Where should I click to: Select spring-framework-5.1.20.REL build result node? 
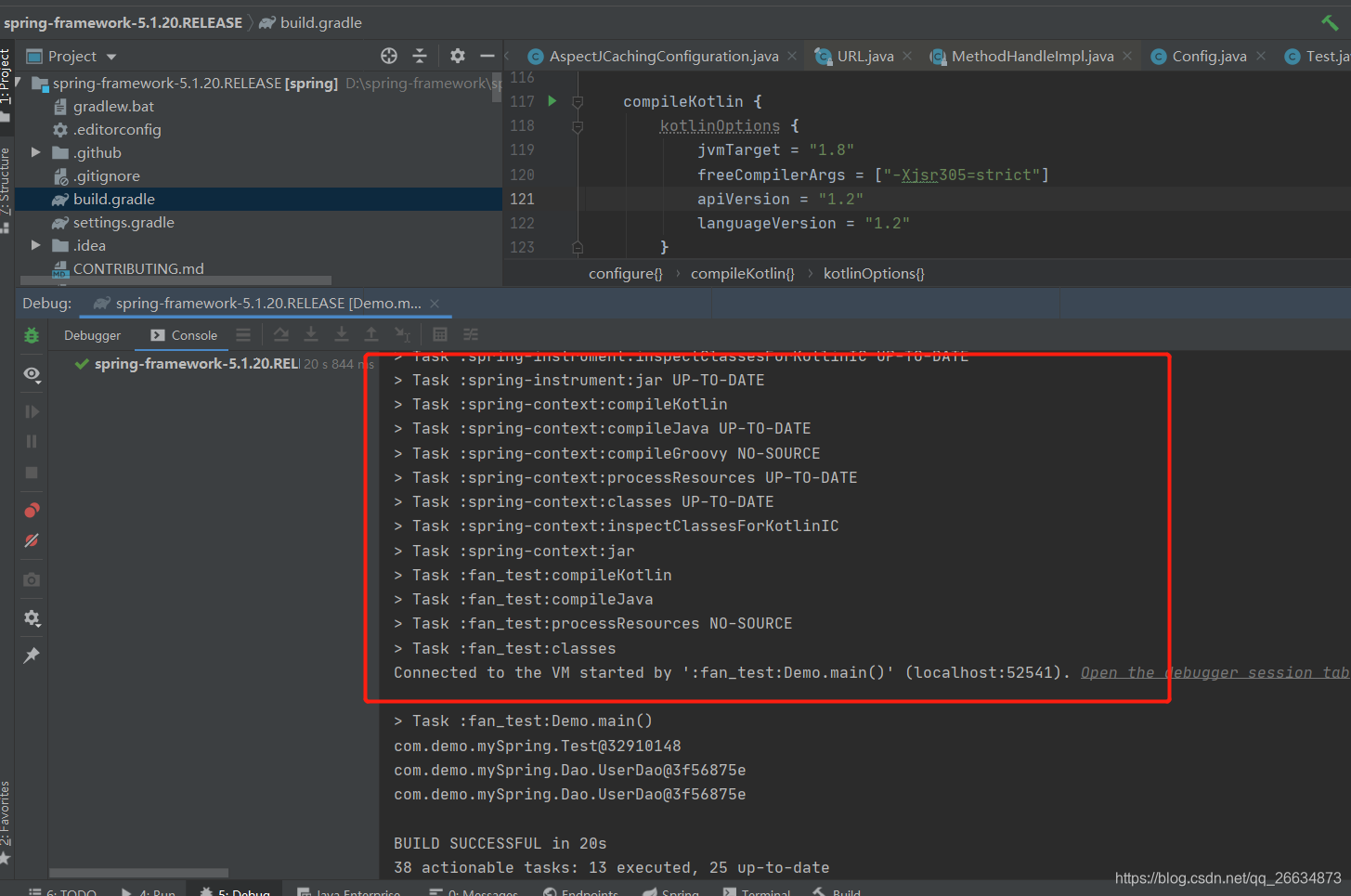tap(196, 364)
